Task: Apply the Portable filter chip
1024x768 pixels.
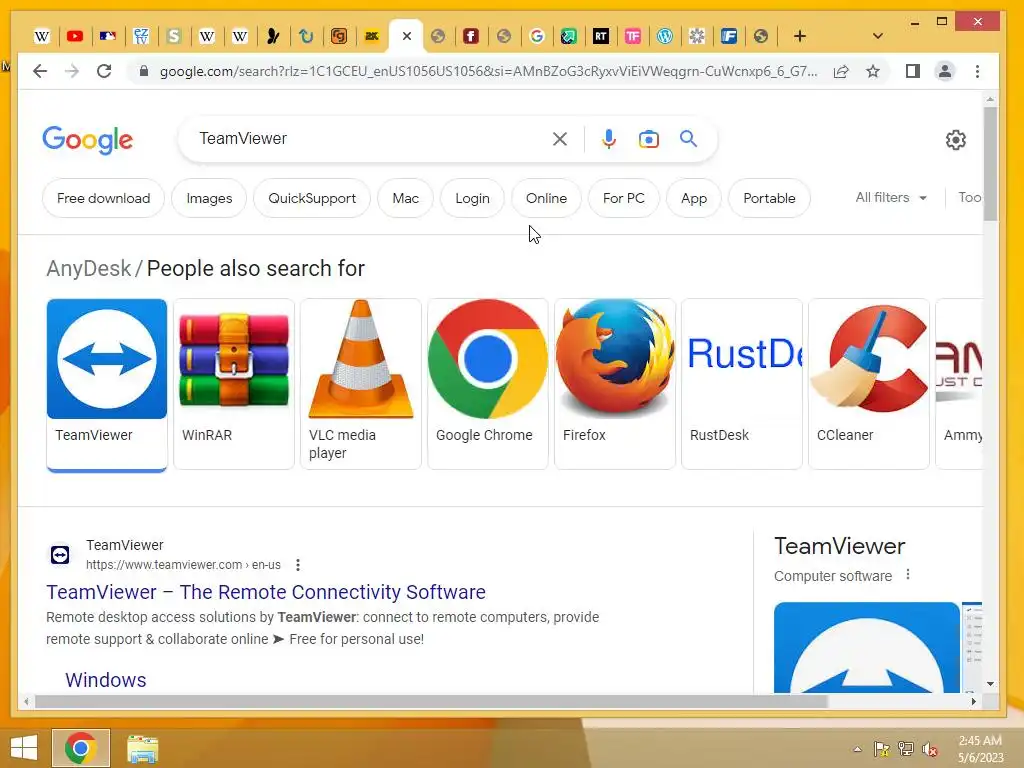Action: tap(769, 198)
